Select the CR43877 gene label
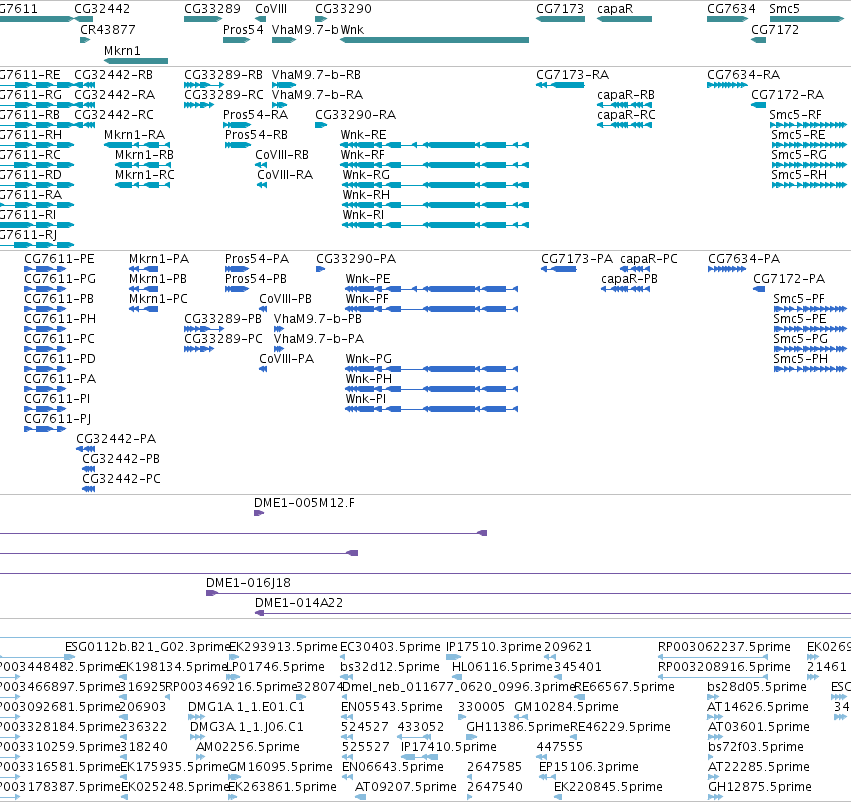851x802 pixels. (x=108, y=29)
